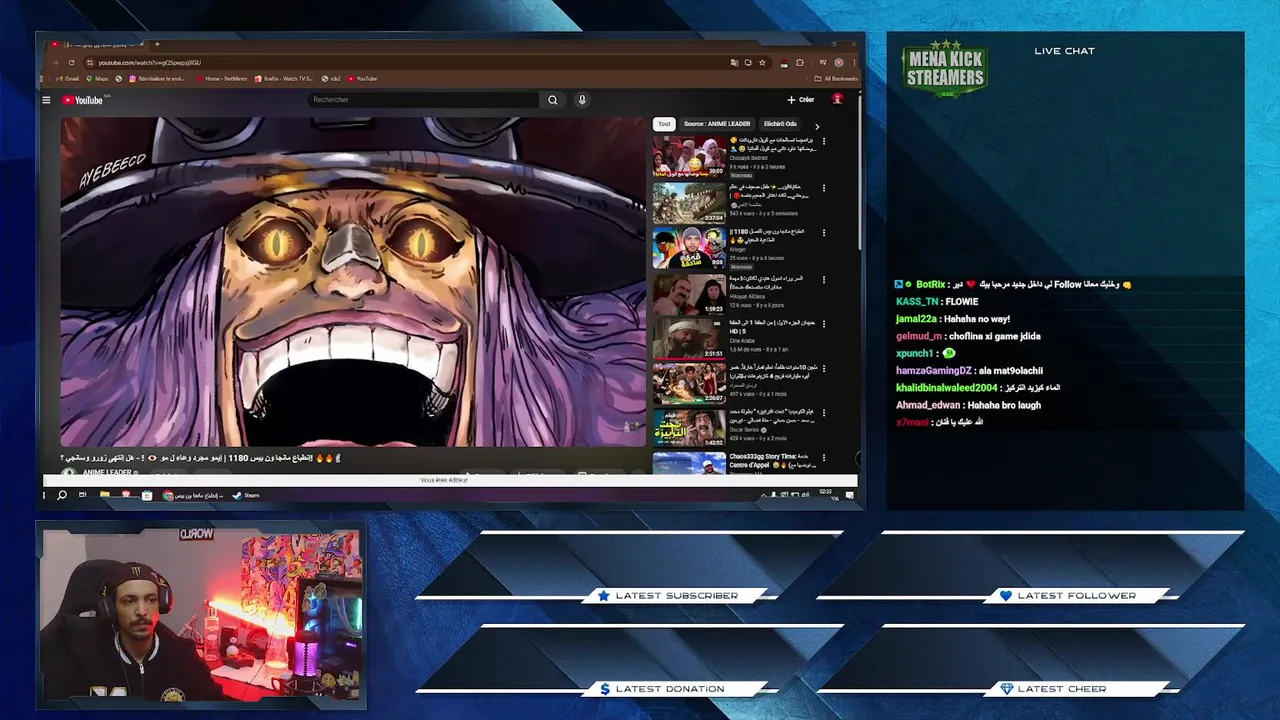This screenshot has height=720, width=1280.
Task: Open the YouTube bookmark in bookmarks bar
Action: (x=363, y=78)
